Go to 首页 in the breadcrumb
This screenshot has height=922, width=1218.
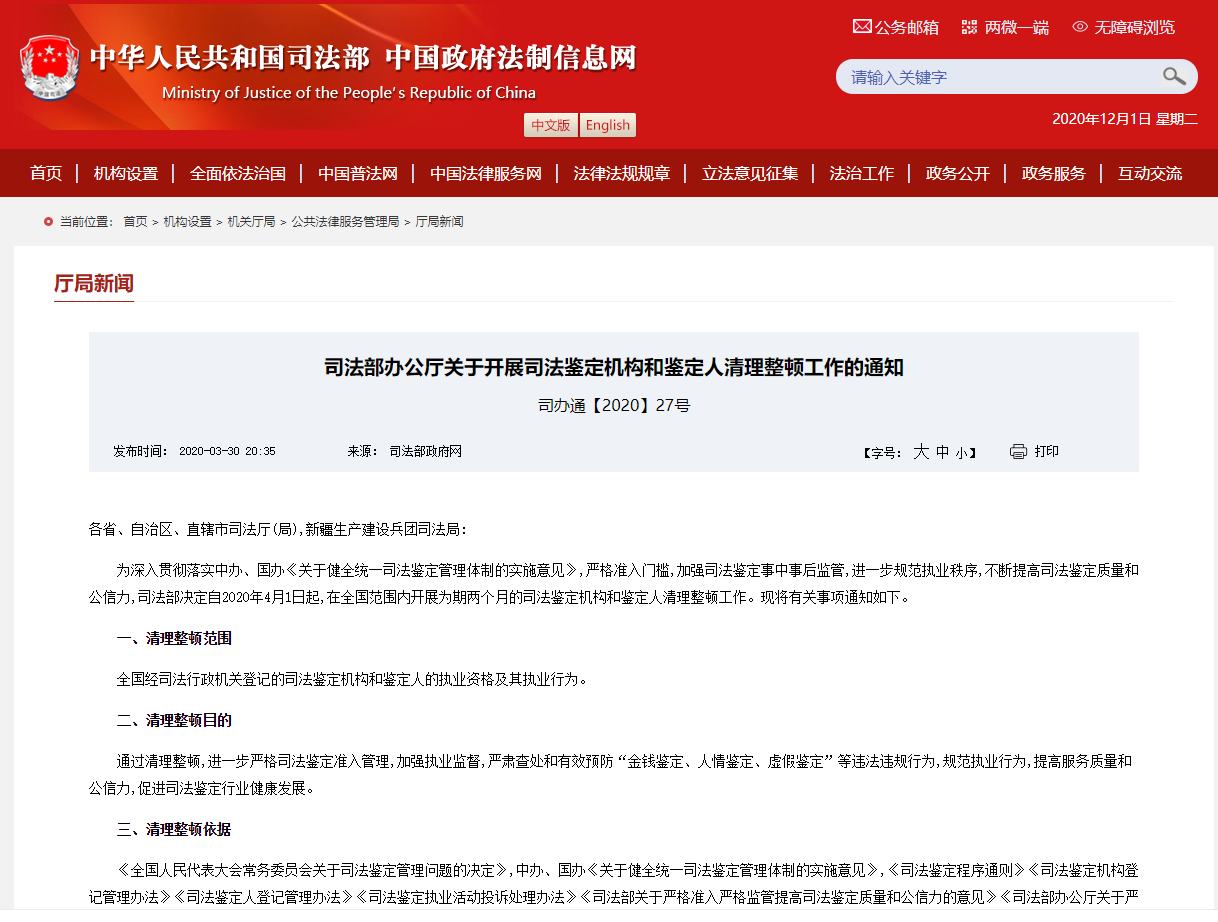point(135,221)
